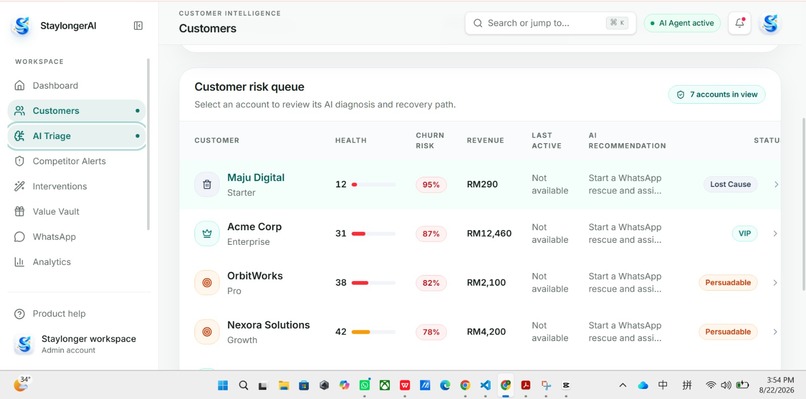The height and width of the screenshot is (399, 806).
Task: Click the AI Agent active status pill
Action: [x=682, y=23]
